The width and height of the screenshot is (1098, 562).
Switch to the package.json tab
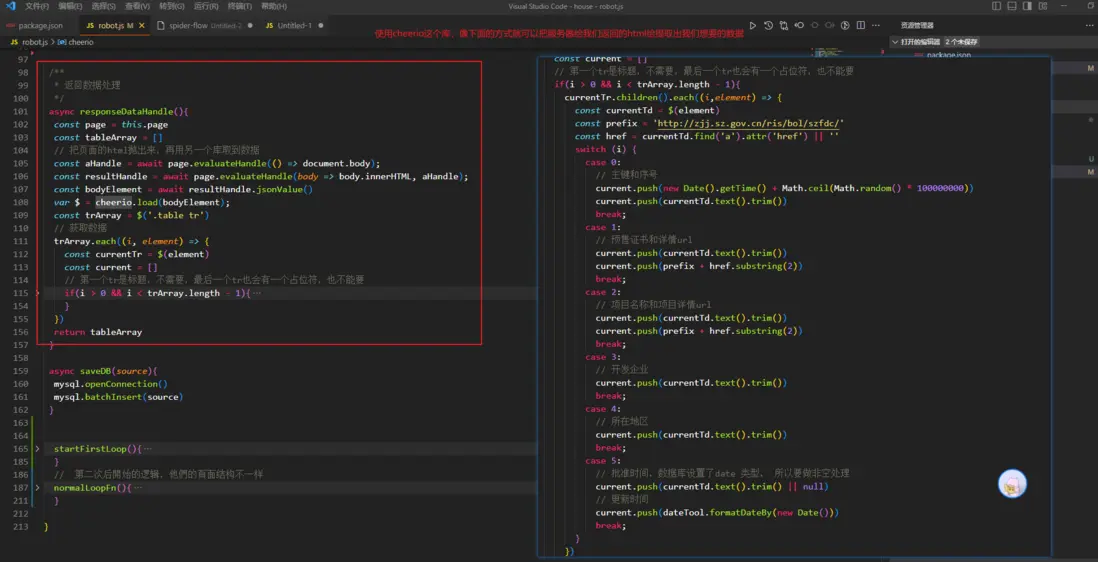[40, 25]
